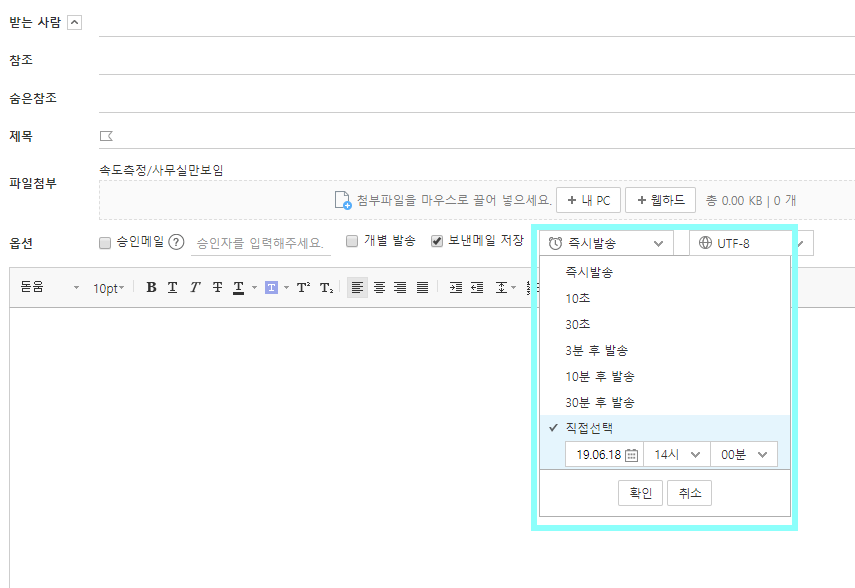Click the 속도측정/사무실만보임 text
Image resolution: width=855 pixels, height=588 pixels.
click(x=161, y=170)
